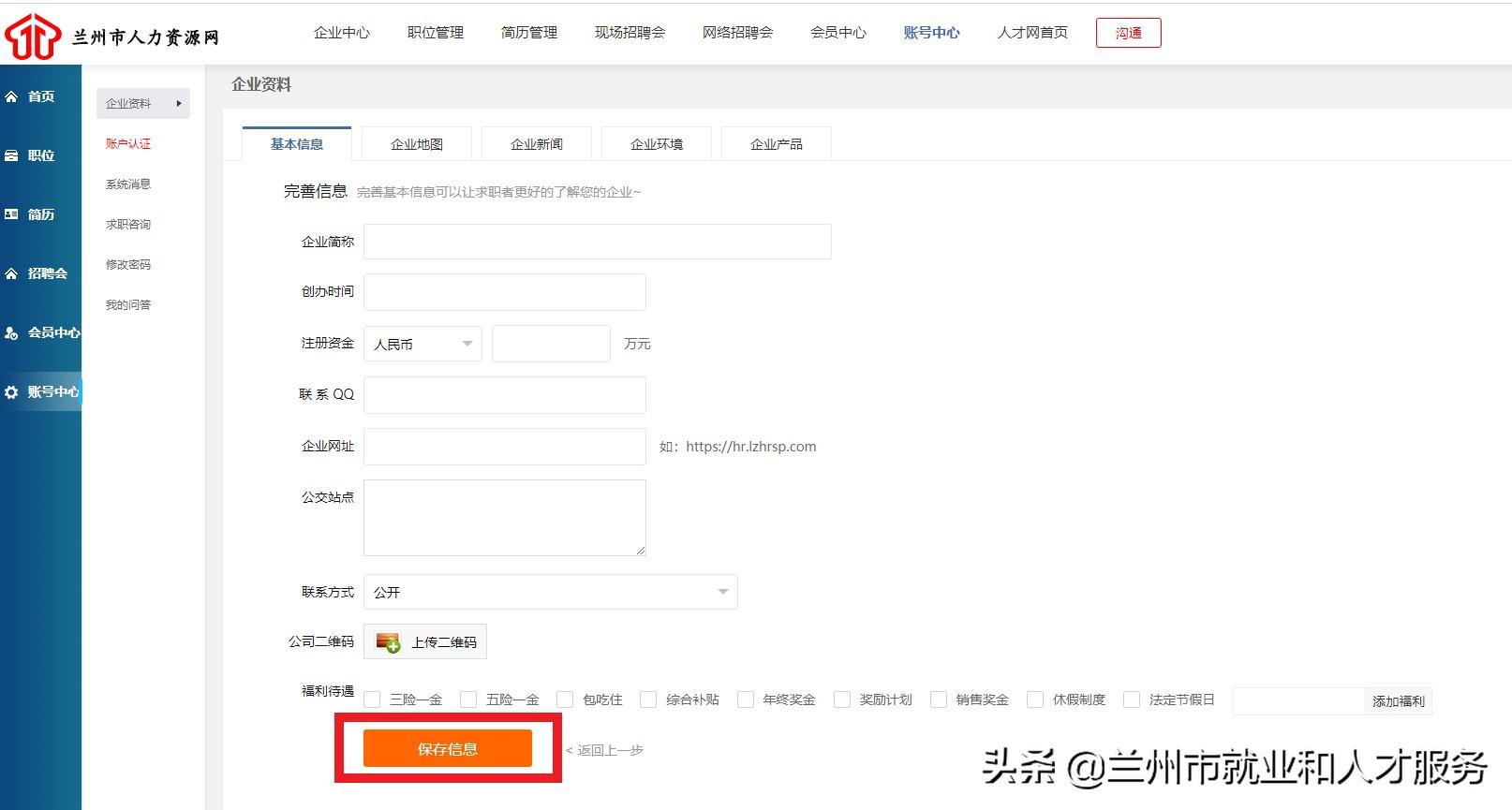Open 企业中心 in top navigation
1512x810 pixels.
[342, 33]
